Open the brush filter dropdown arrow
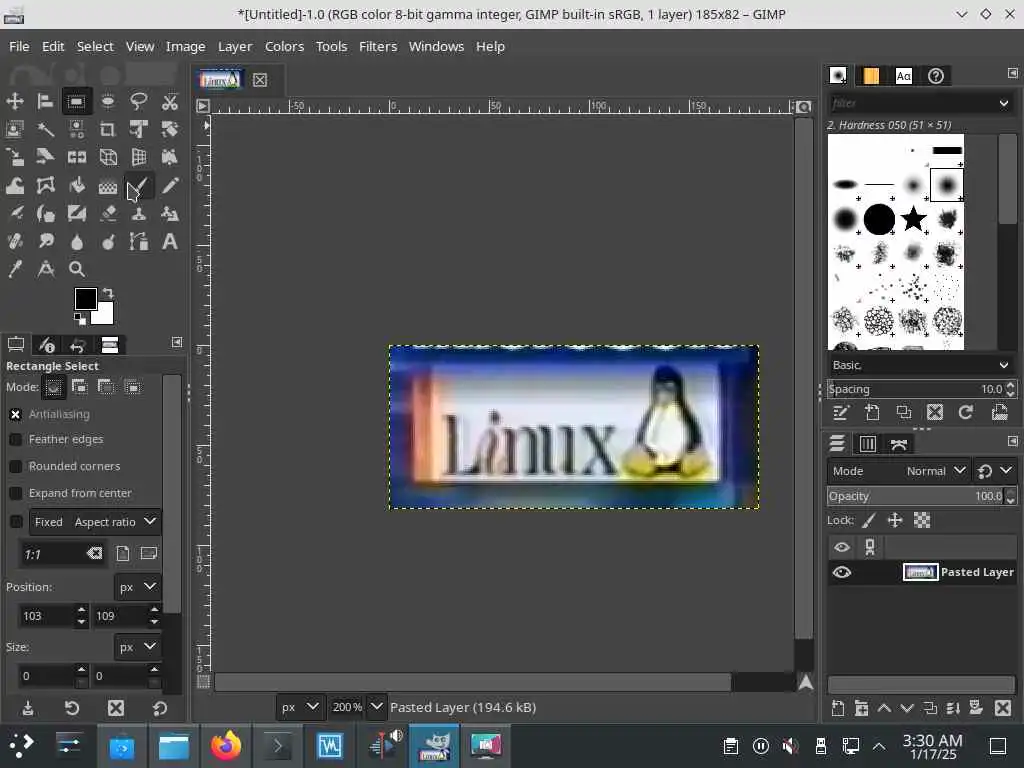The height and width of the screenshot is (768, 1024). pyautogui.click(x=1004, y=103)
